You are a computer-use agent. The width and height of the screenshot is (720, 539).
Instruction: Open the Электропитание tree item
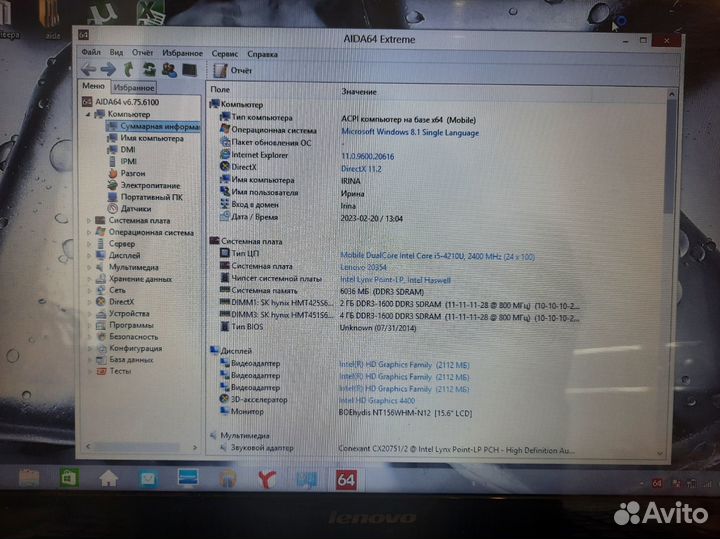point(150,185)
